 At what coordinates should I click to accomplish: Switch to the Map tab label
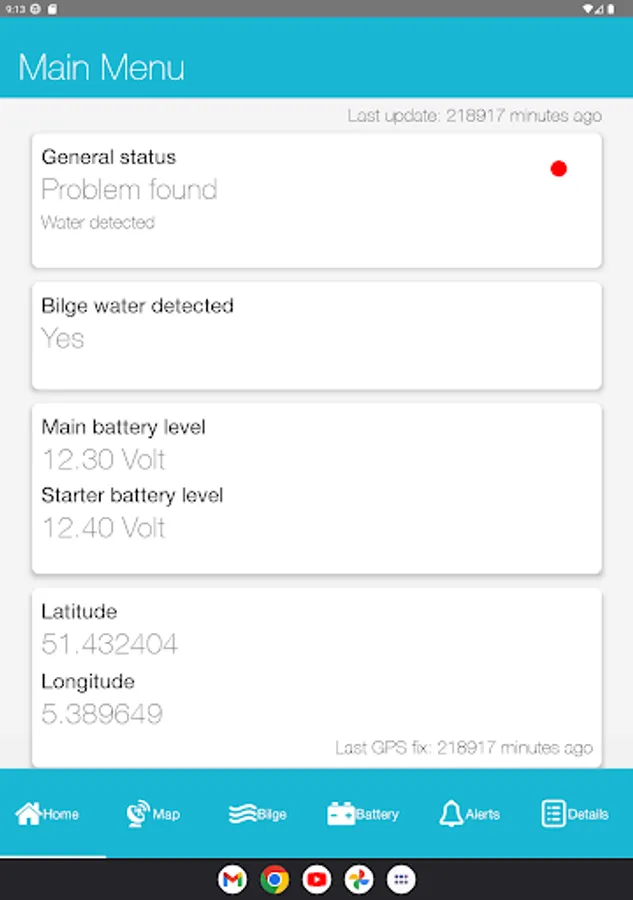167,815
